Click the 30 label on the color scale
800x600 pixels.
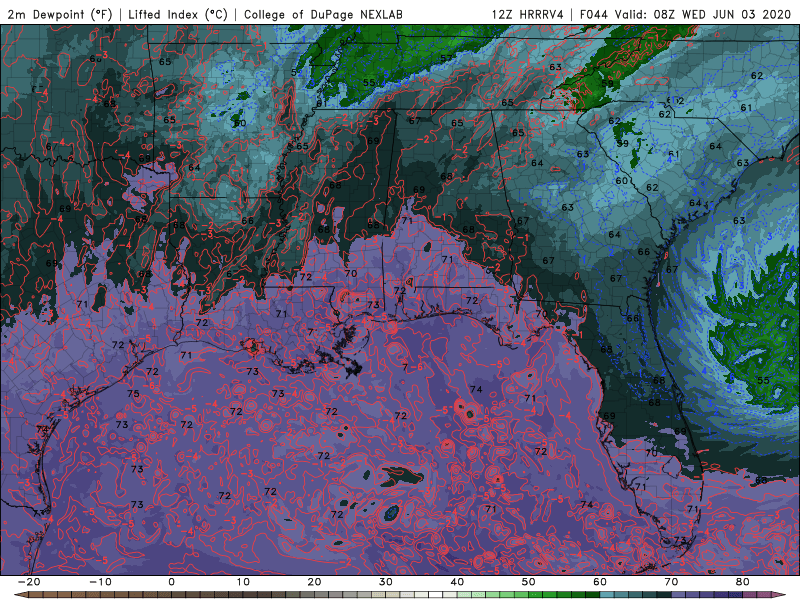[x=386, y=582]
